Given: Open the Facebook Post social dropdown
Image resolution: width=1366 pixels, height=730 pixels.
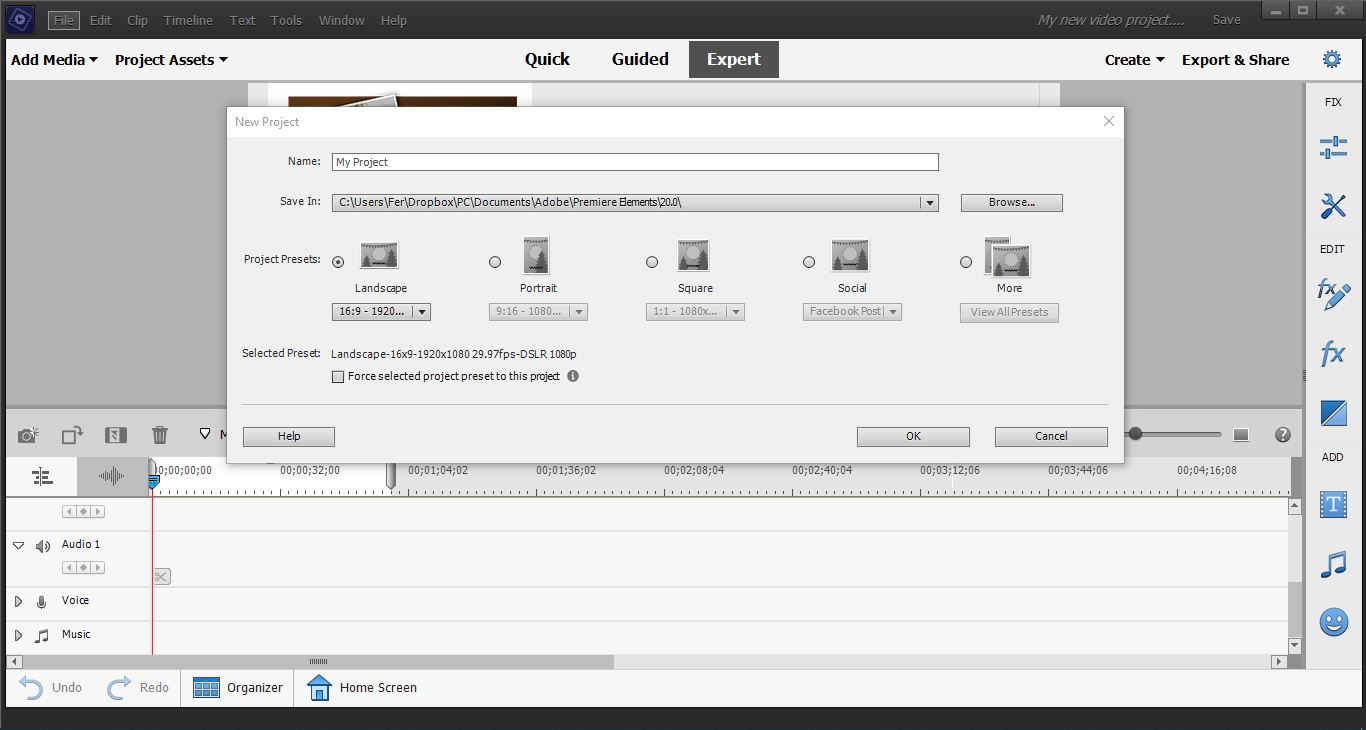Looking at the screenshot, I should click(852, 312).
